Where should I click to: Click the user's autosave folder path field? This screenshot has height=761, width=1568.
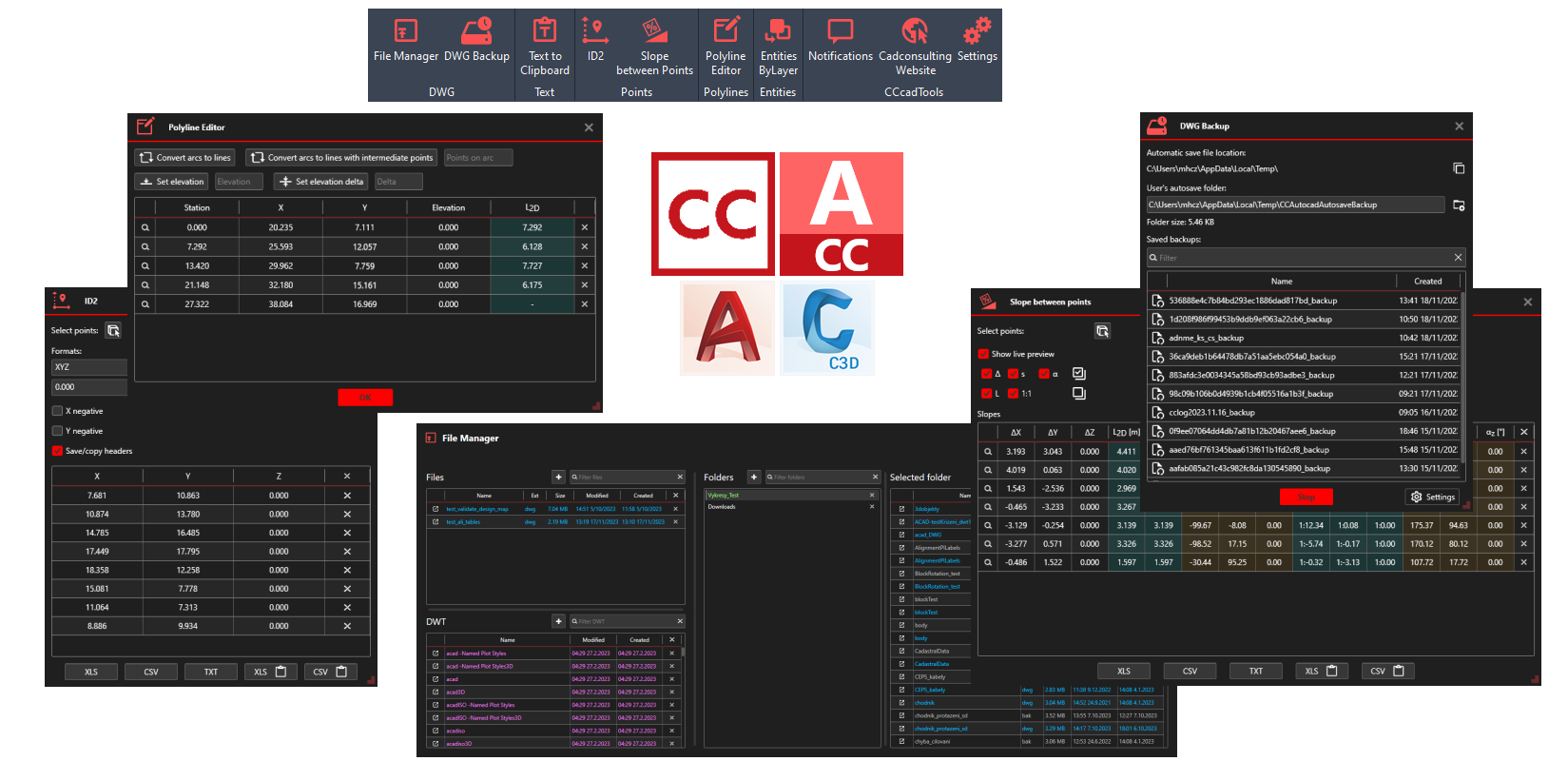1296,205
